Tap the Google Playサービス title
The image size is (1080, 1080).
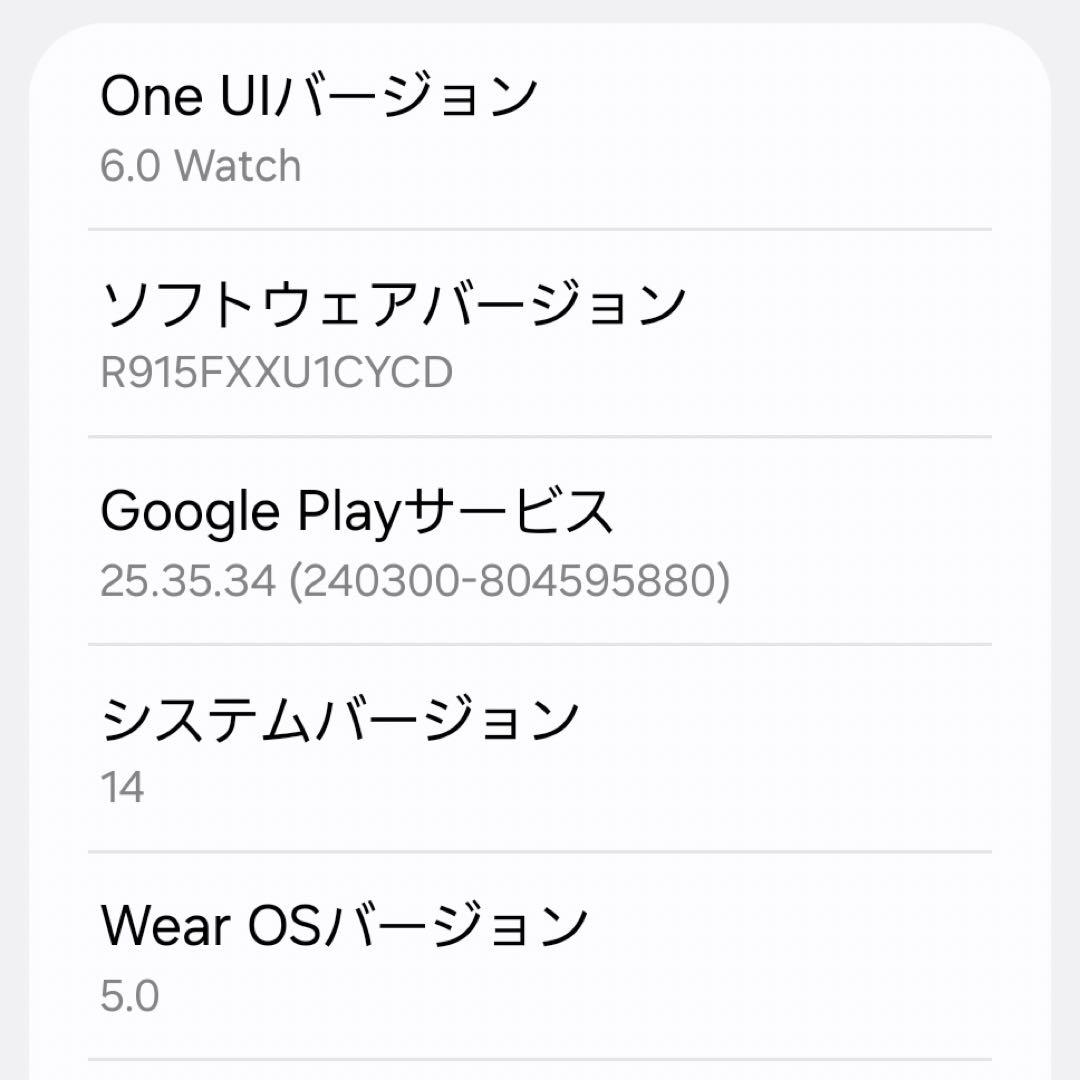pyautogui.click(x=356, y=512)
